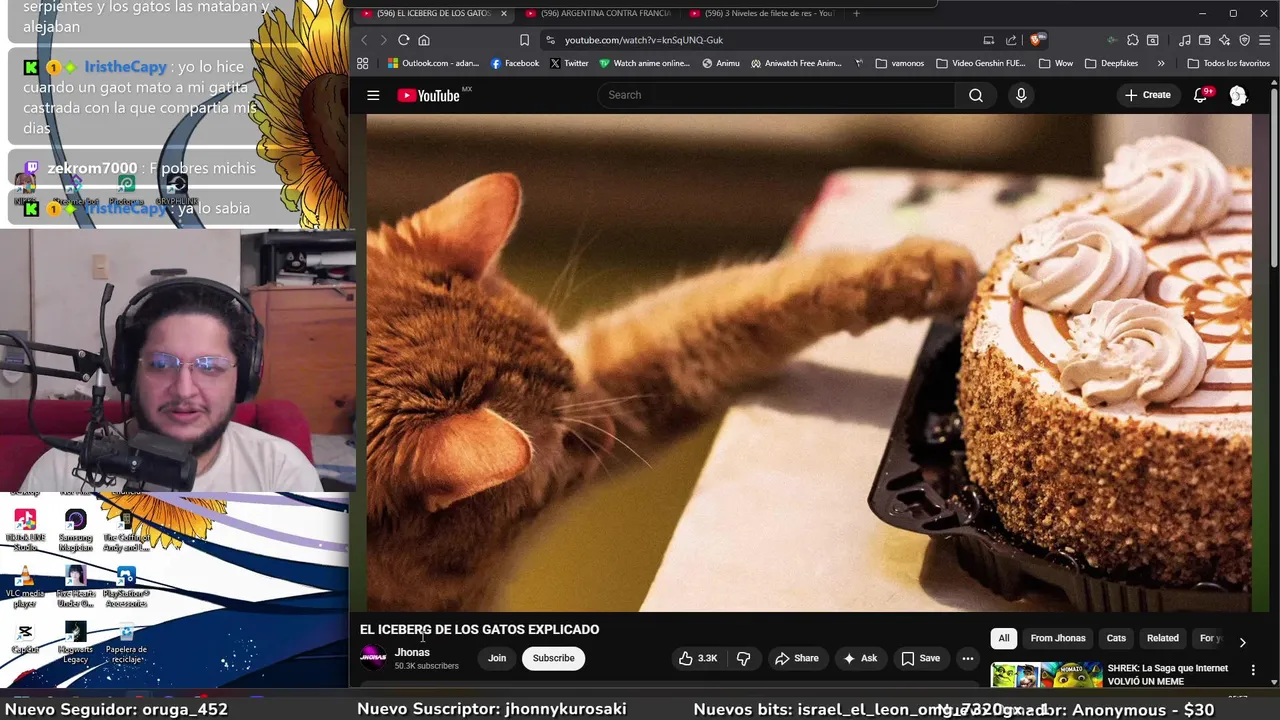
Task: Open the Samsung Magician desktop shortcut
Action: 75,531
